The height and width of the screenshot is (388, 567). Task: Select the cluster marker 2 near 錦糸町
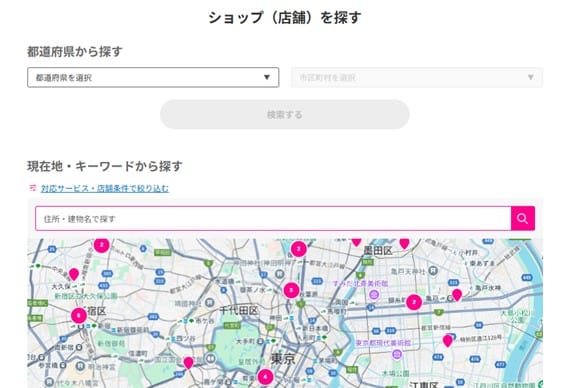tap(414, 302)
